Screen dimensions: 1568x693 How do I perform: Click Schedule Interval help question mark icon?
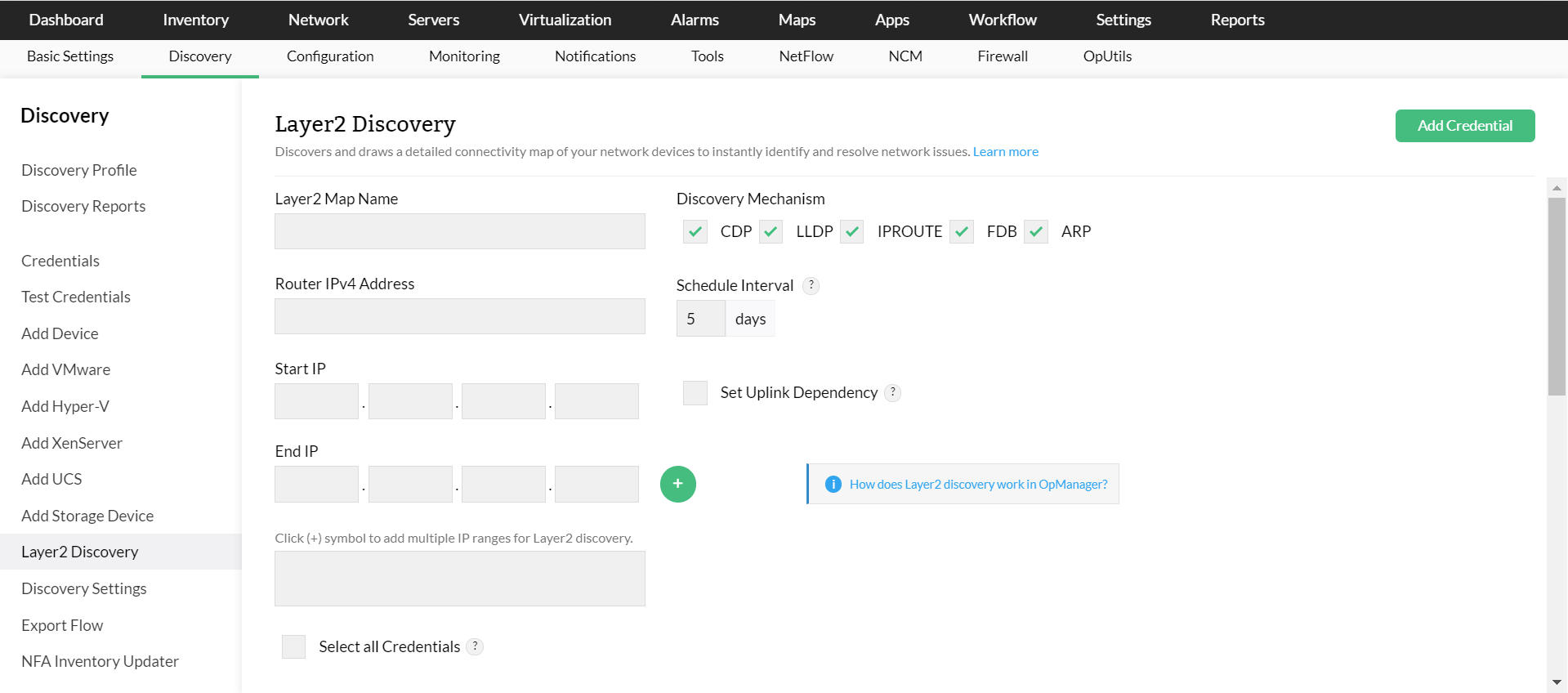coord(811,285)
